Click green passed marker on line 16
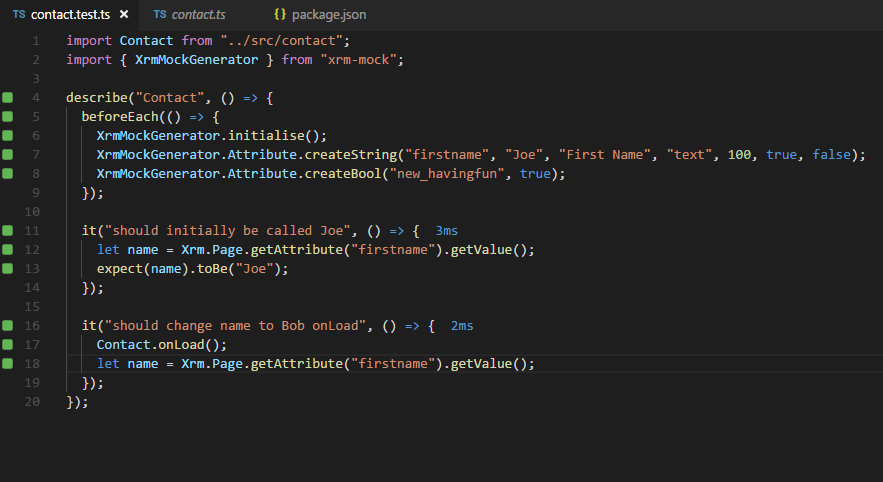This screenshot has width=883, height=482. tap(7, 325)
